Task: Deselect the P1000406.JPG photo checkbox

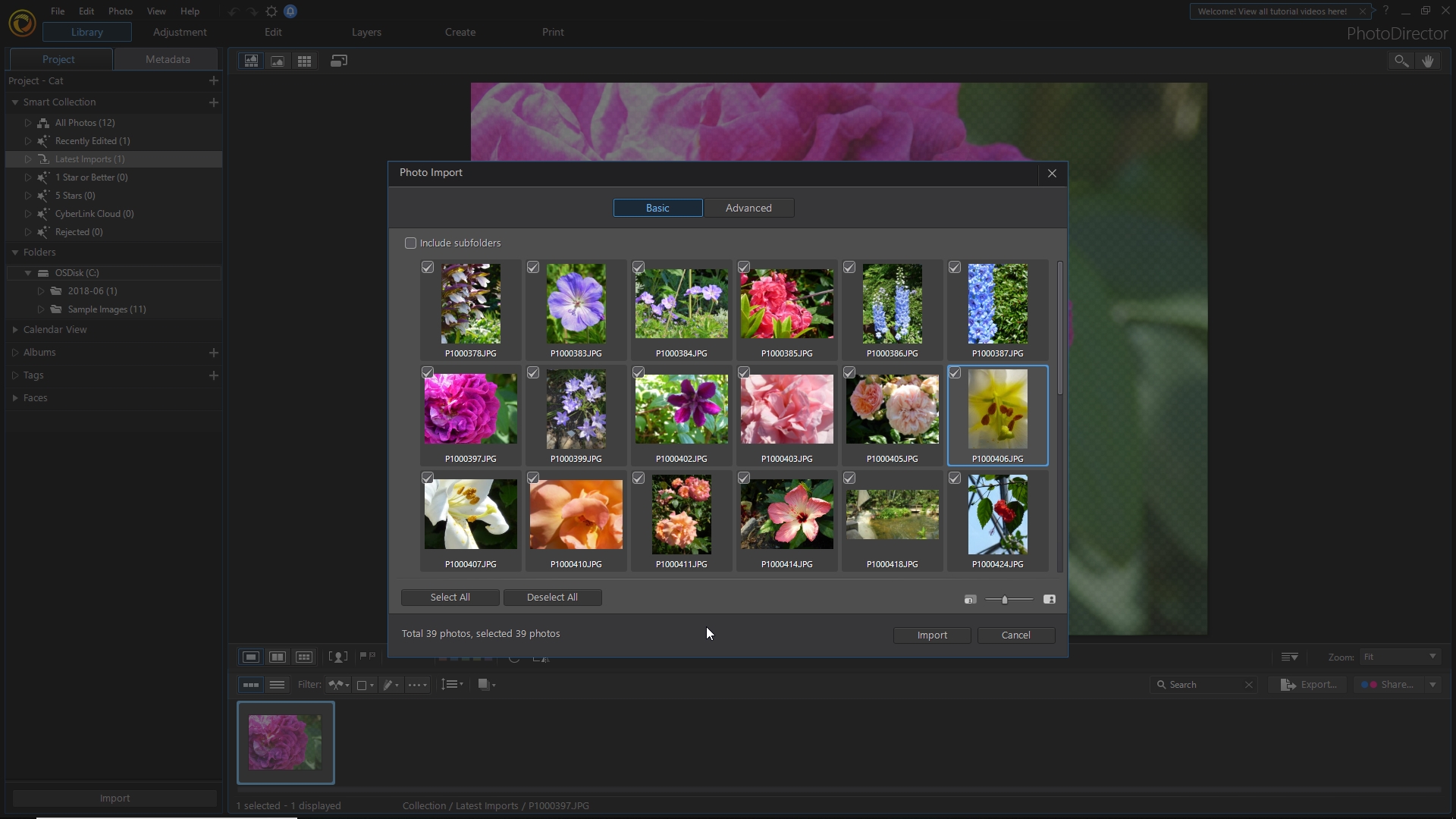Action: click(954, 373)
